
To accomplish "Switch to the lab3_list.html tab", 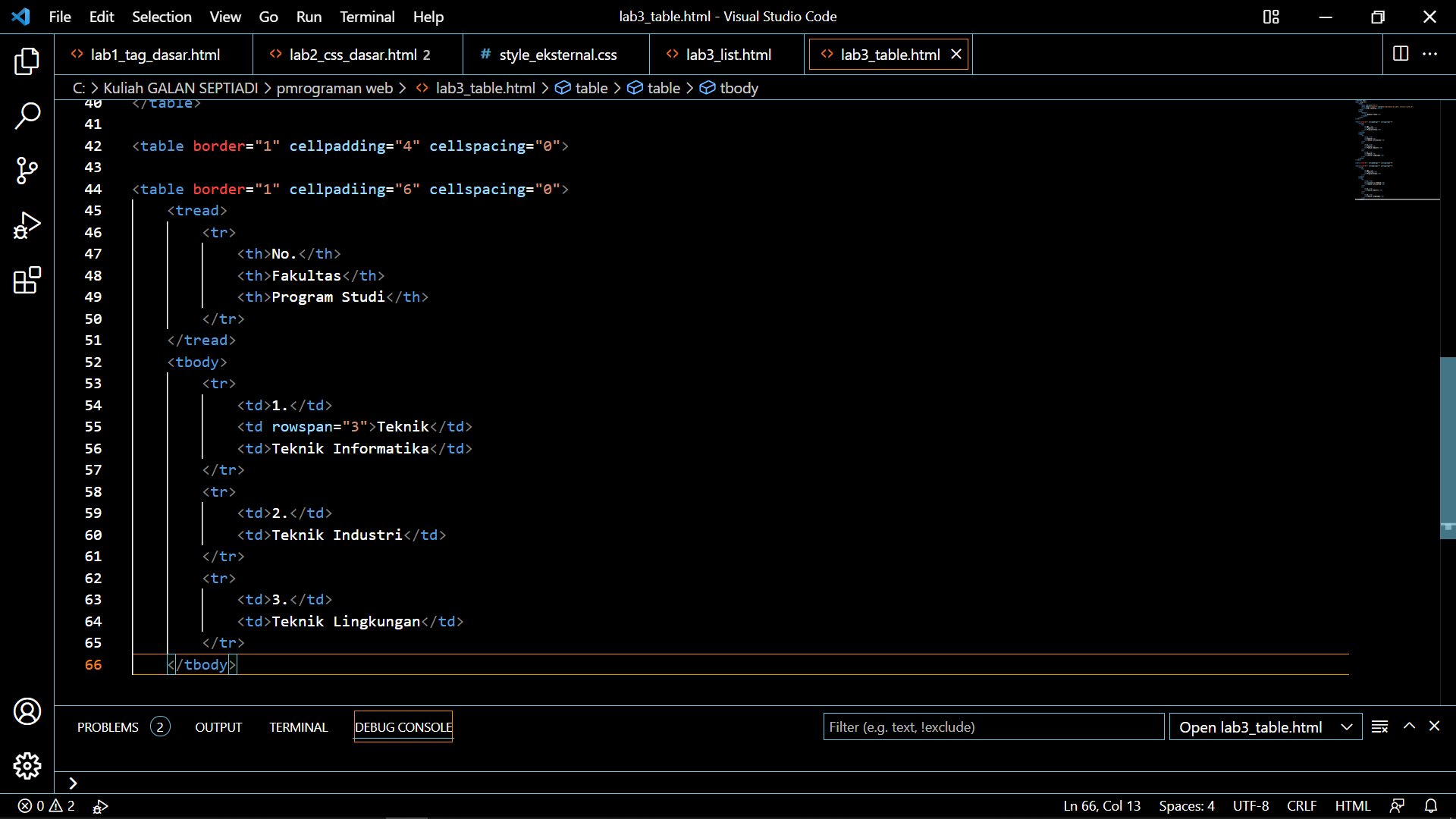I will 727,54.
